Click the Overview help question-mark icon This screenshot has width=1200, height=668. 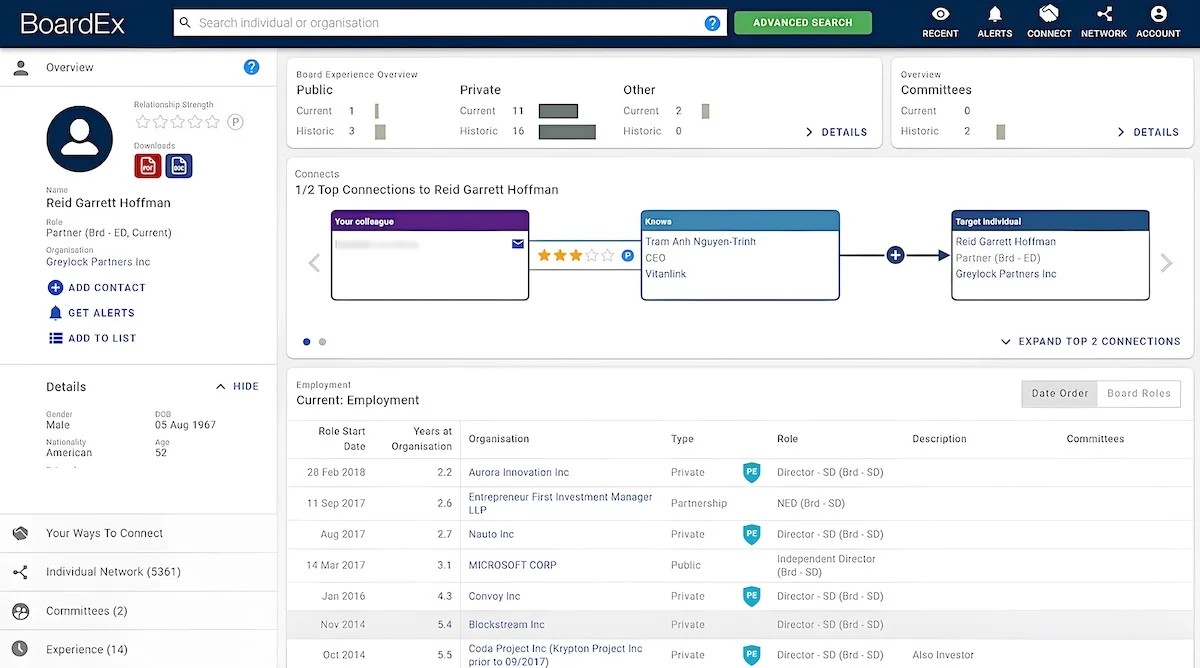pyautogui.click(x=252, y=67)
